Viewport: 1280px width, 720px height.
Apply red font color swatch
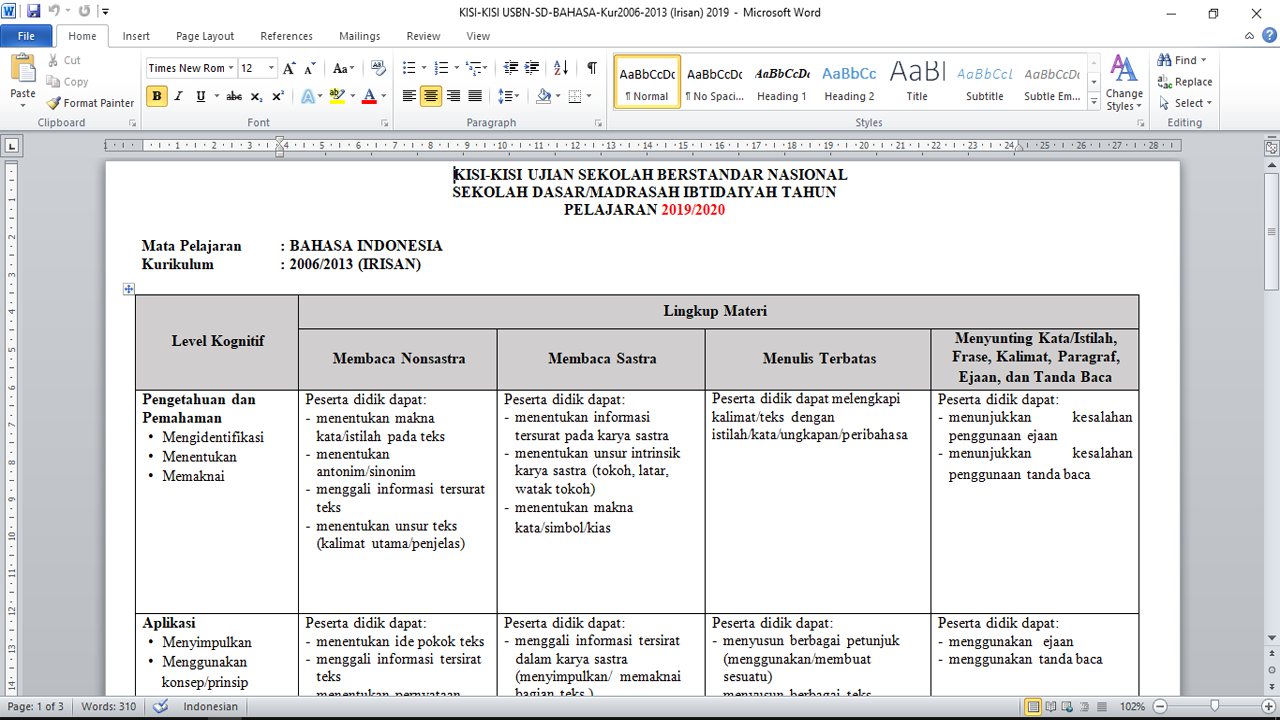click(x=369, y=96)
